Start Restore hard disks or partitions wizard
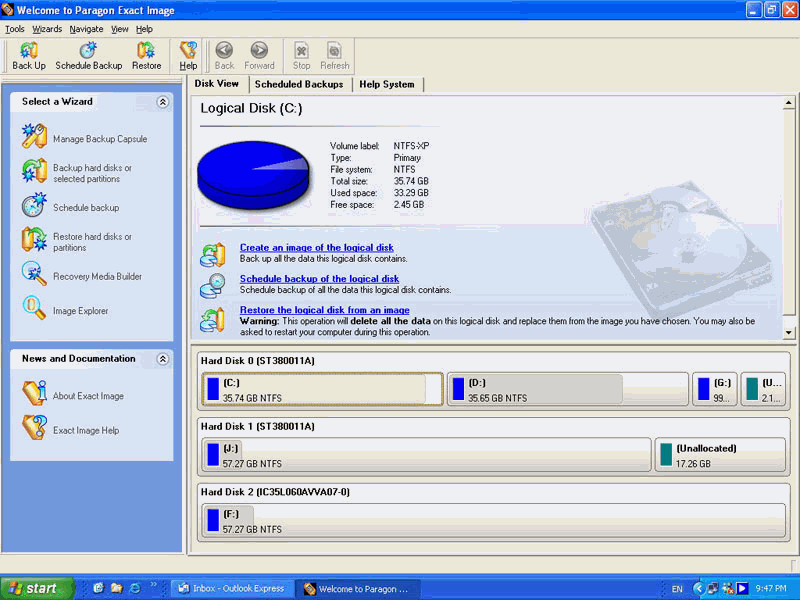 [77, 241]
